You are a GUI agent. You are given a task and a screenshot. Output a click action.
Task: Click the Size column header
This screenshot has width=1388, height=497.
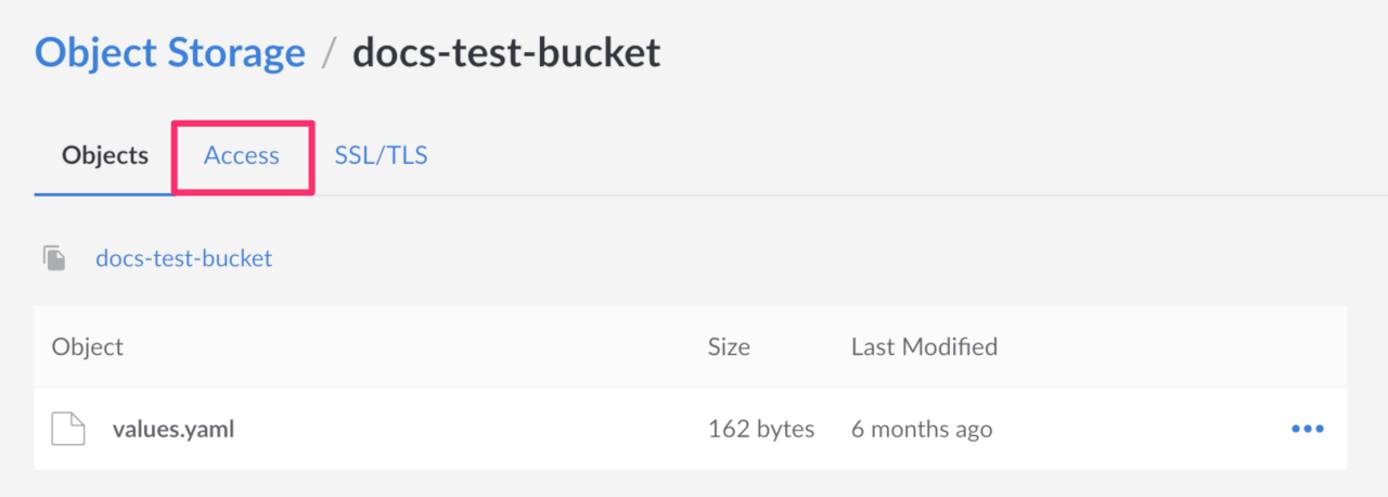[729, 347]
